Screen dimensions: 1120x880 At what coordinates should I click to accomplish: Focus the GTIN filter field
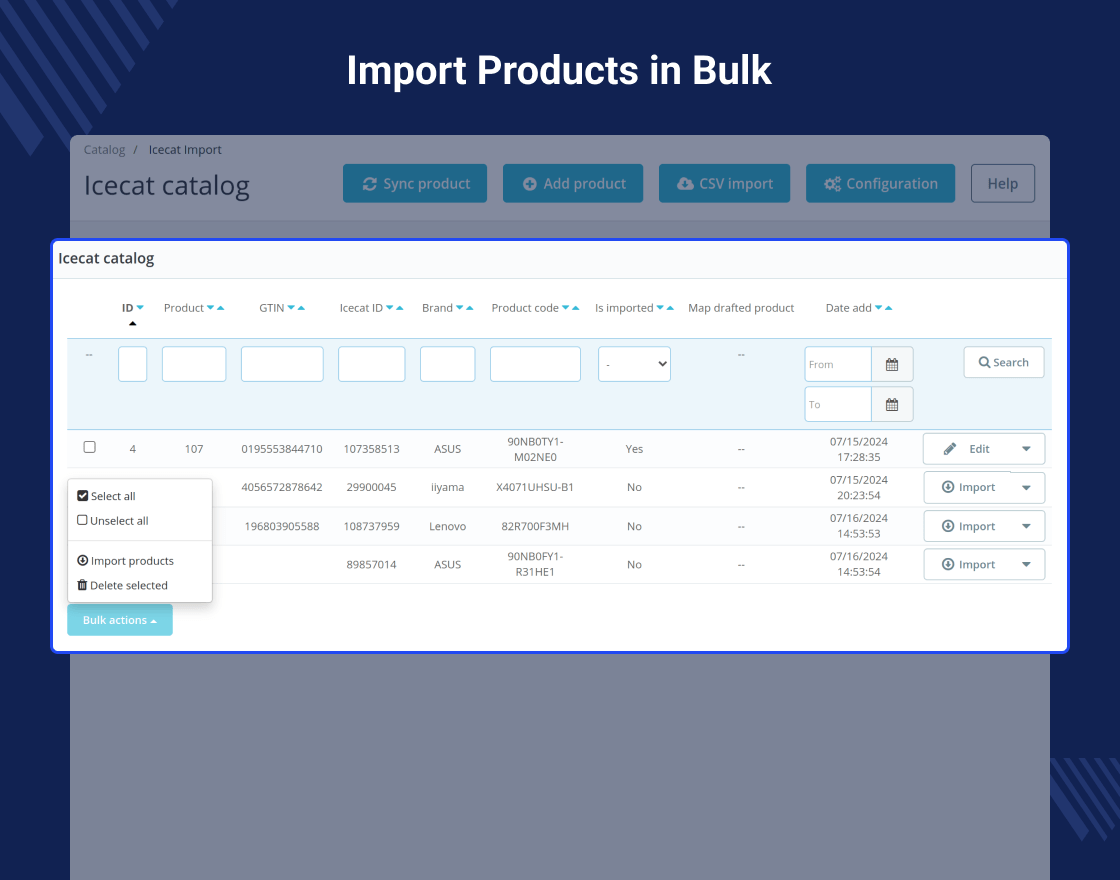282,364
